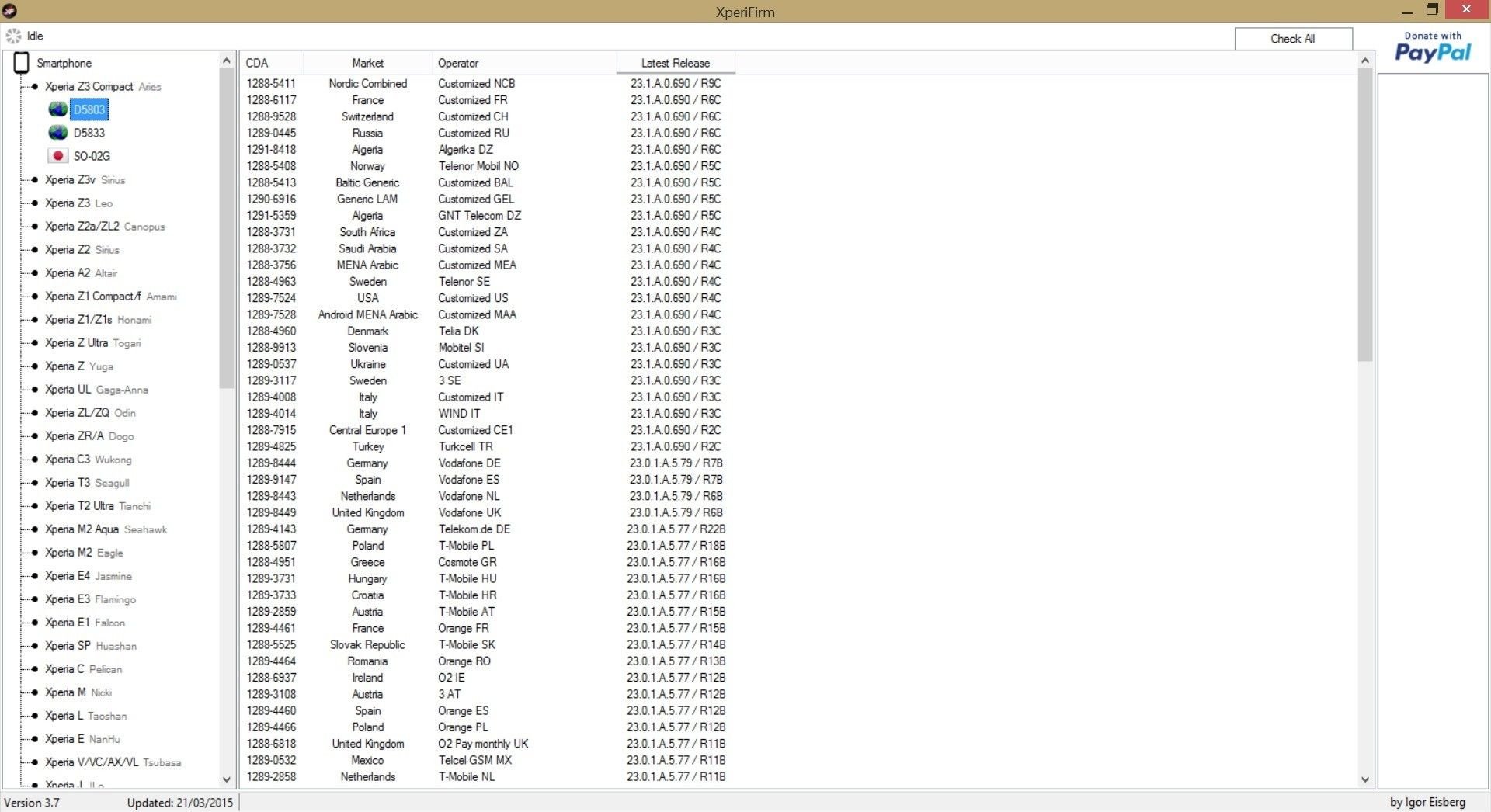Open the Xperia SP Huashan tree item
The width and height of the screenshot is (1491, 812).
pos(90,645)
